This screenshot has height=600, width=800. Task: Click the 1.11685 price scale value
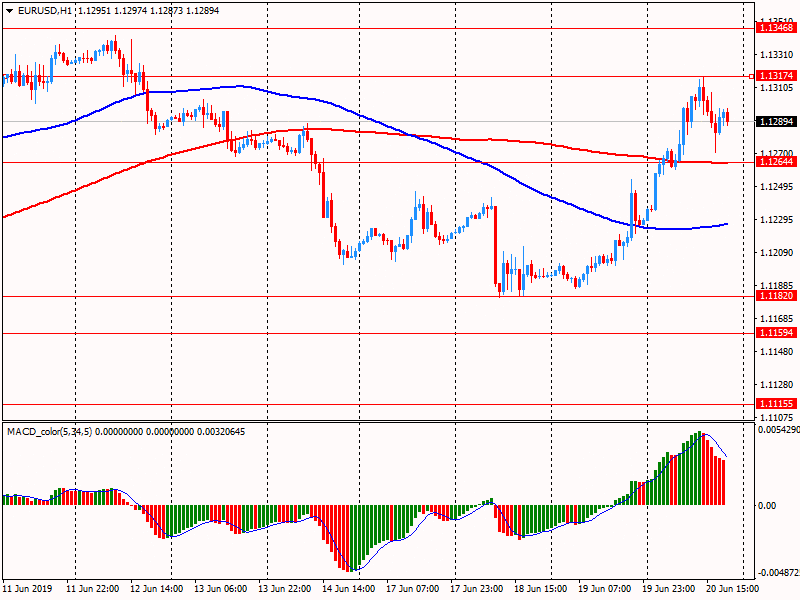(x=777, y=319)
